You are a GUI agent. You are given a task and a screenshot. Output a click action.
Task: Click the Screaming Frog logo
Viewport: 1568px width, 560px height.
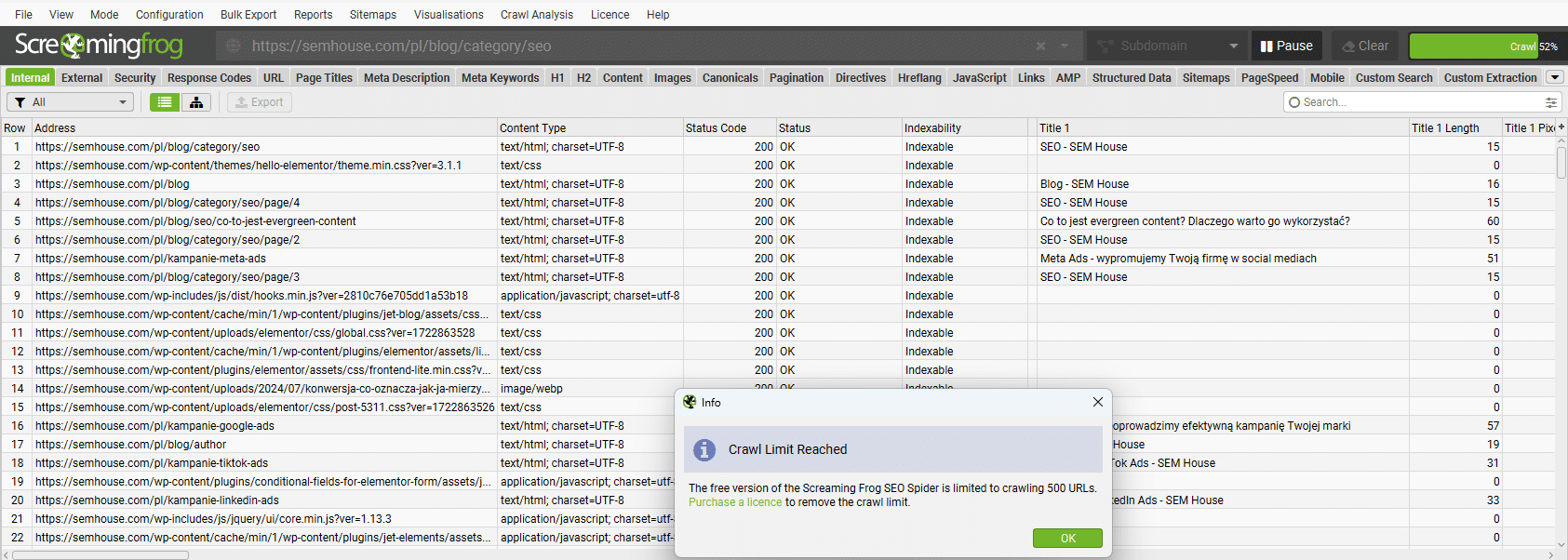pyautogui.click(x=99, y=45)
